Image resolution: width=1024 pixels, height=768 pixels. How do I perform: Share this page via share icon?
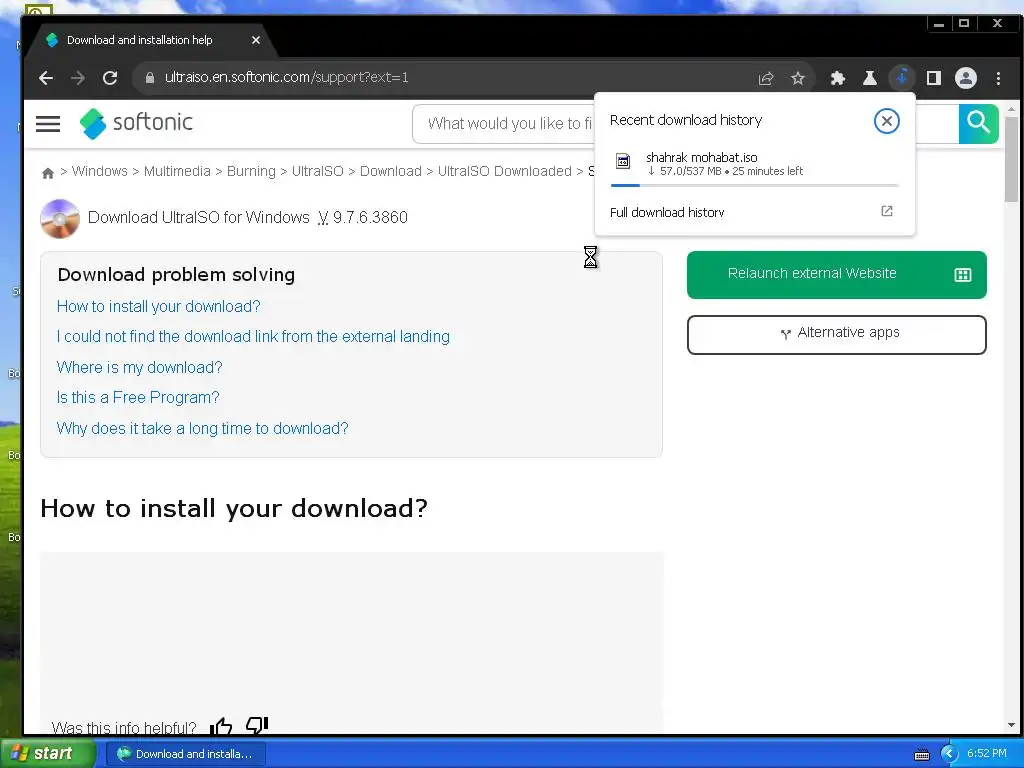tap(766, 78)
